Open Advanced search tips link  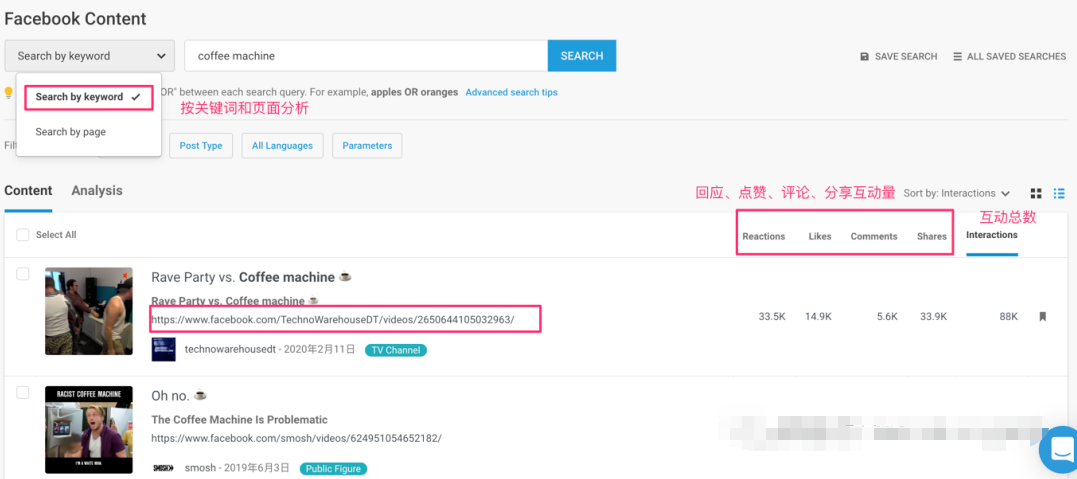pyautogui.click(x=511, y=92)
